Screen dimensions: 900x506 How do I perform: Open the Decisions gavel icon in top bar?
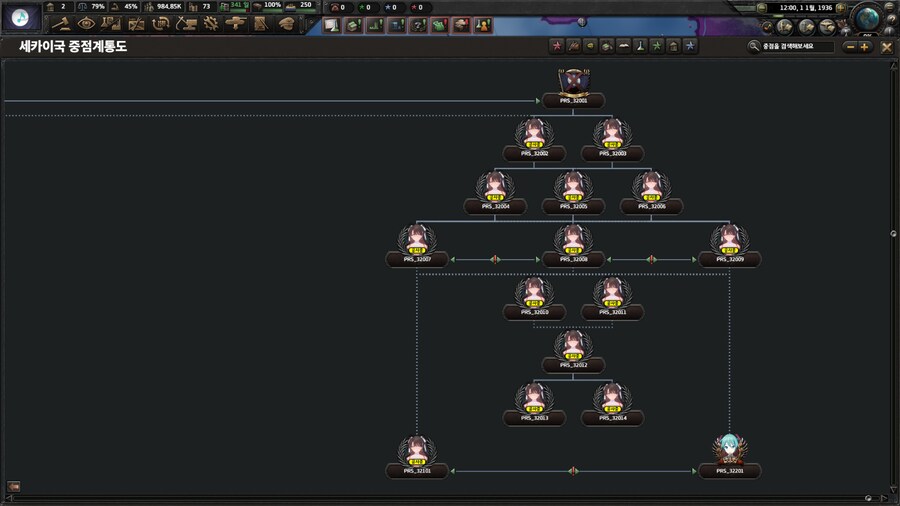pyautogui.click(x=61, y=24)
